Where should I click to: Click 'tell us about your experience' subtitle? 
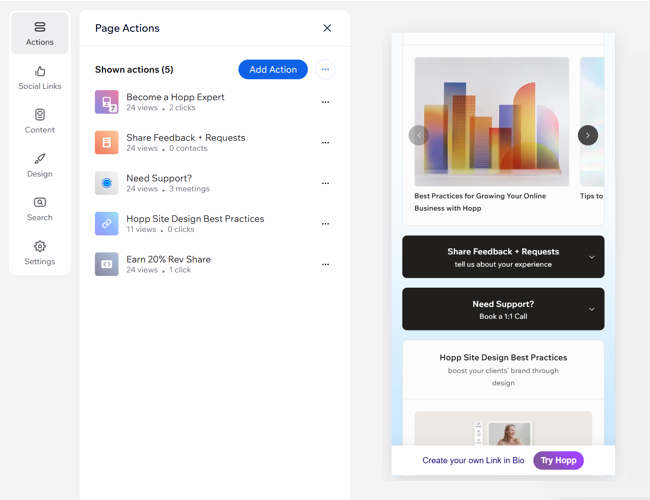point(503,264)
